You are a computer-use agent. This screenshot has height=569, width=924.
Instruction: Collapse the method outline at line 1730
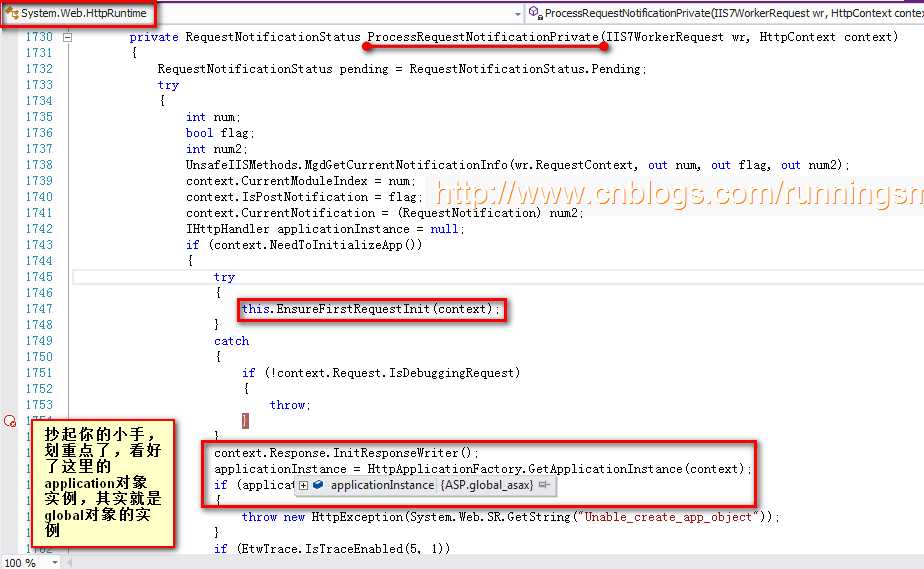point(68,37)
